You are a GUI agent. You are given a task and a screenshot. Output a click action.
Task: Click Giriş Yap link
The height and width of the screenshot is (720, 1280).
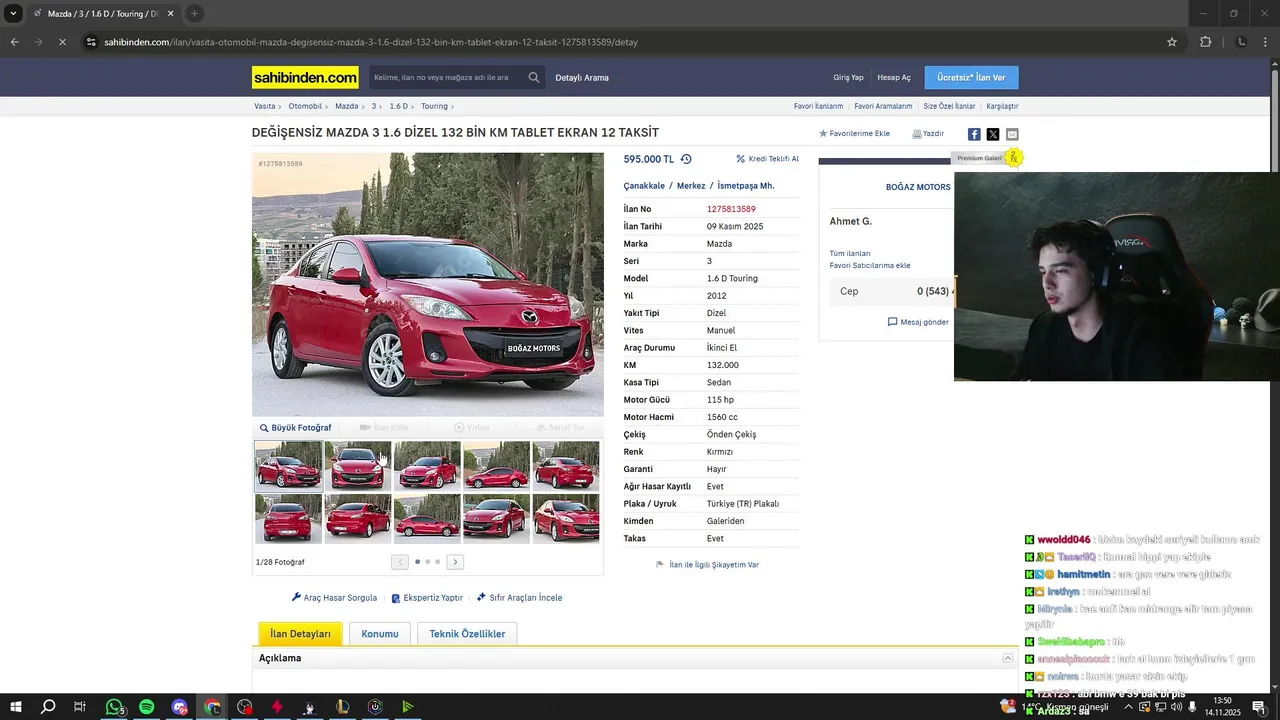pyautogui.click(x=848, y=77)
